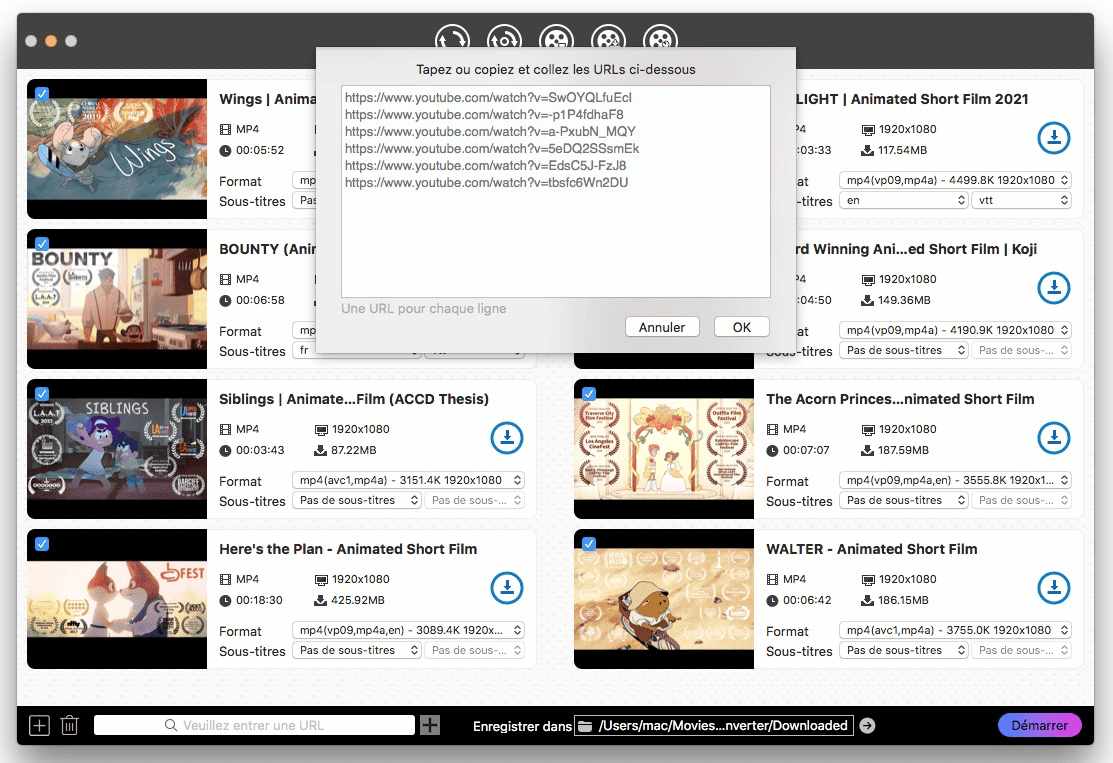Screen dimensions: 1113x763
Task: Click the trash icon to delete items
Action: click(x=70, y=725)
